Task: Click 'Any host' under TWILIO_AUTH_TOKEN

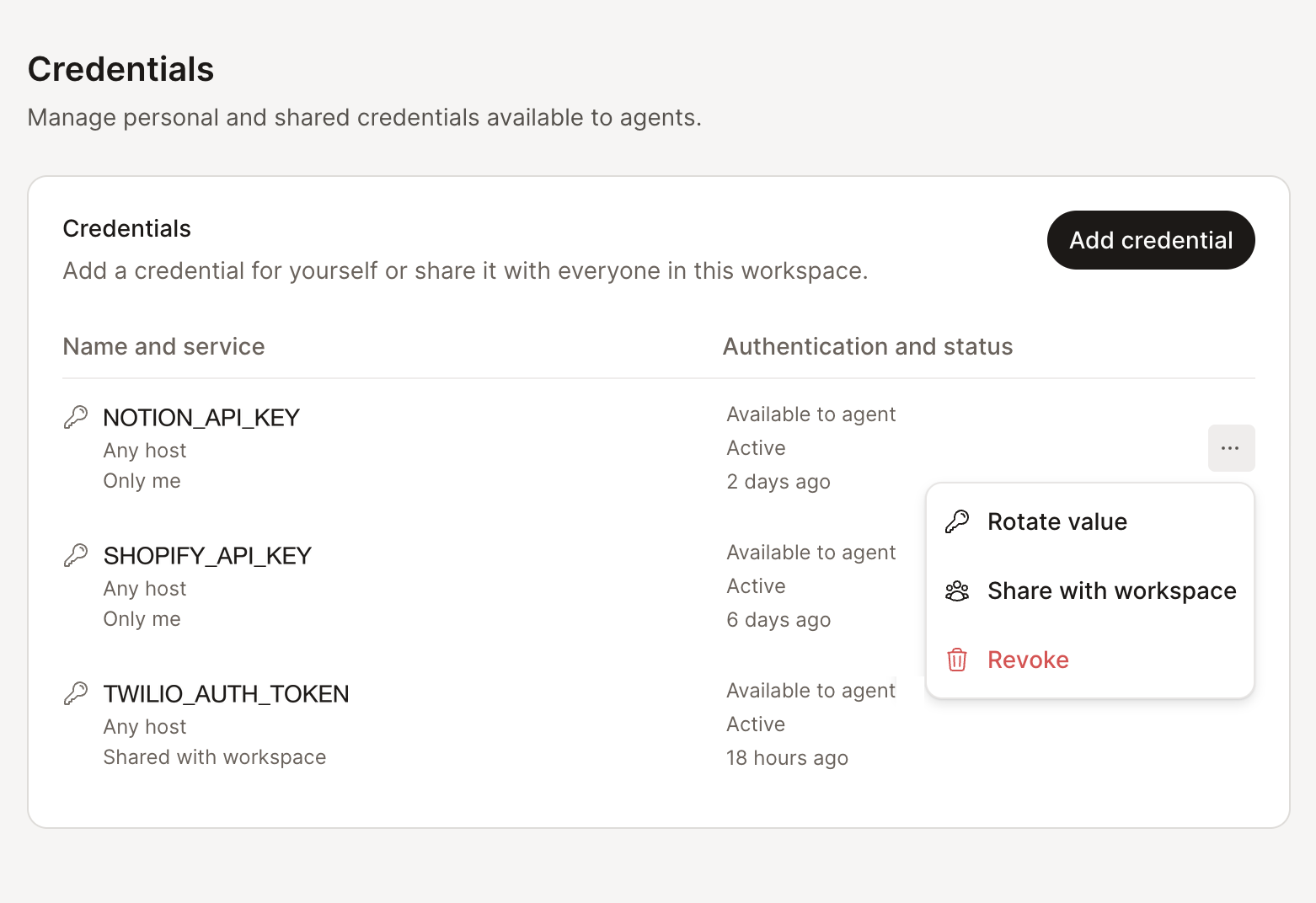Action: tap(145, 727)
